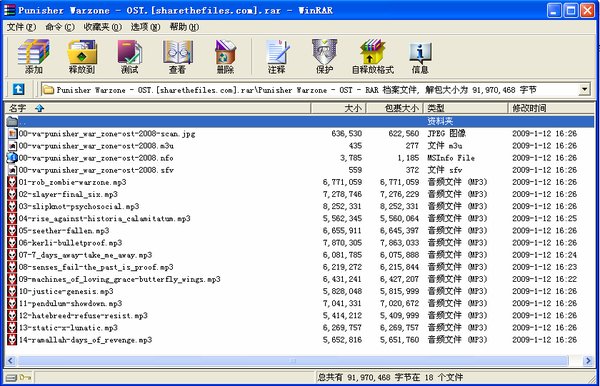Click size value 8,252,331 in 大小 column
Screen dimensions: 600x386
[342, 206]
